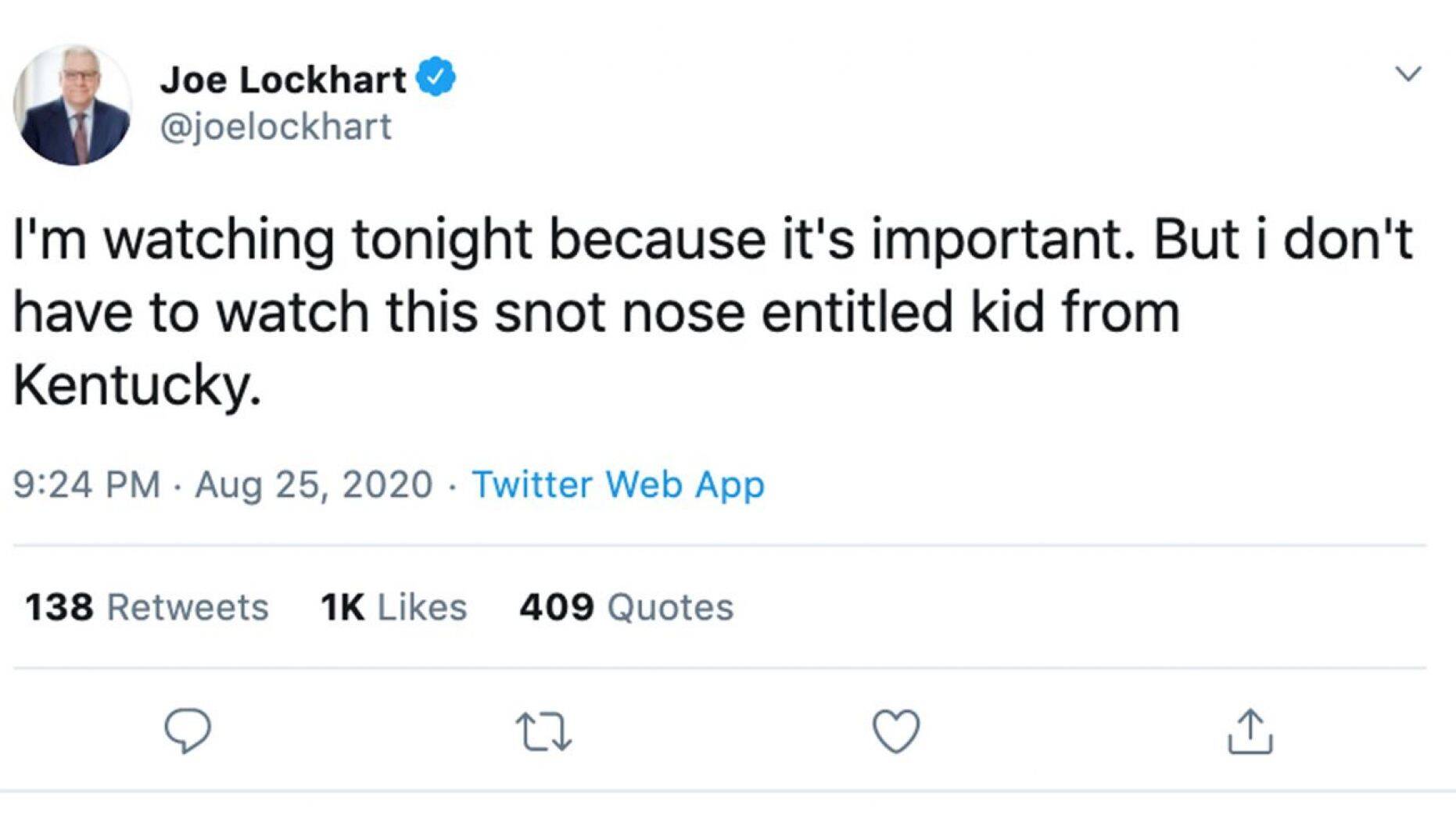Open the 409 Quotes list

point(626,607)
